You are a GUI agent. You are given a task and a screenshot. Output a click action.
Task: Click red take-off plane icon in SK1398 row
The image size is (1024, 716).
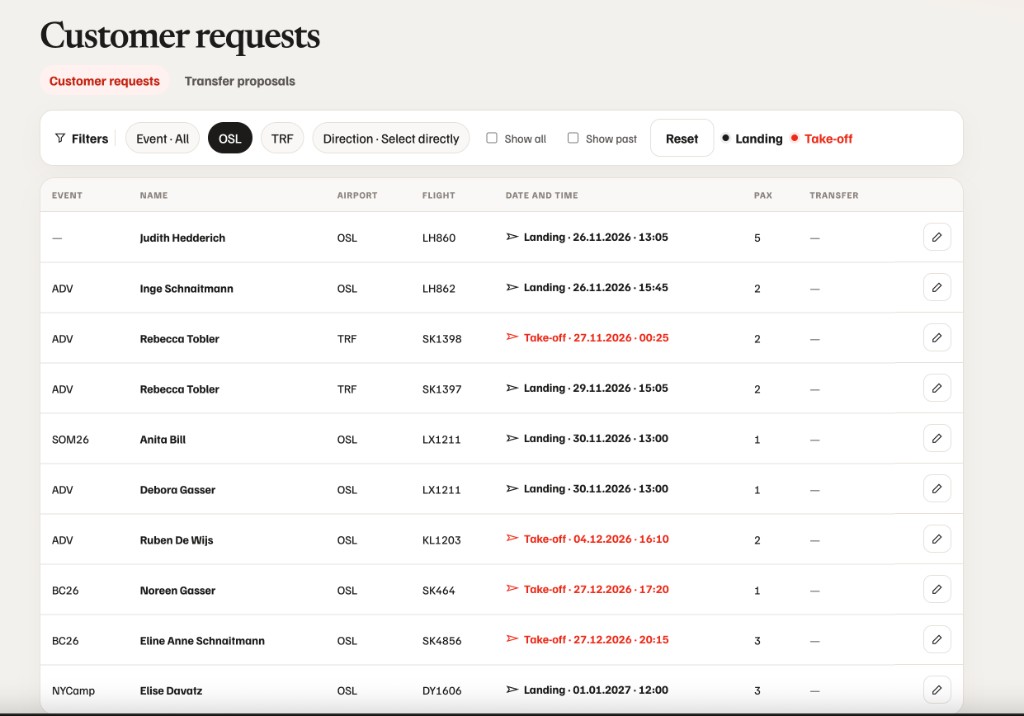(512, 337)
